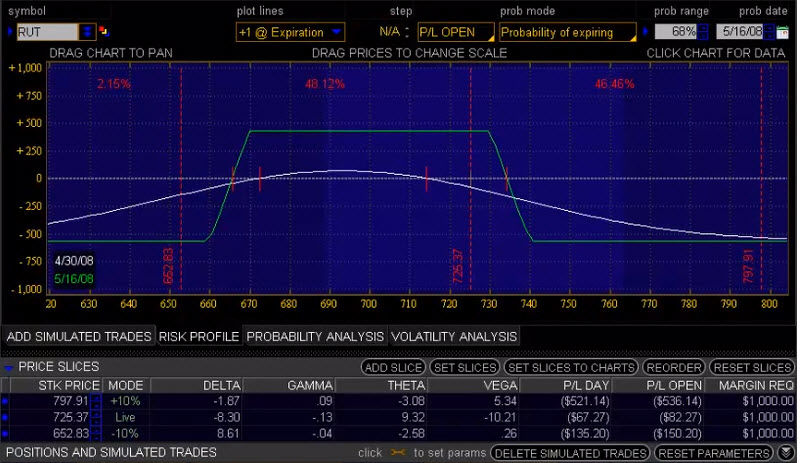
Task: Switch to RISK PROFILE tab
Action: pyautogui.click(x=199, y=337)
